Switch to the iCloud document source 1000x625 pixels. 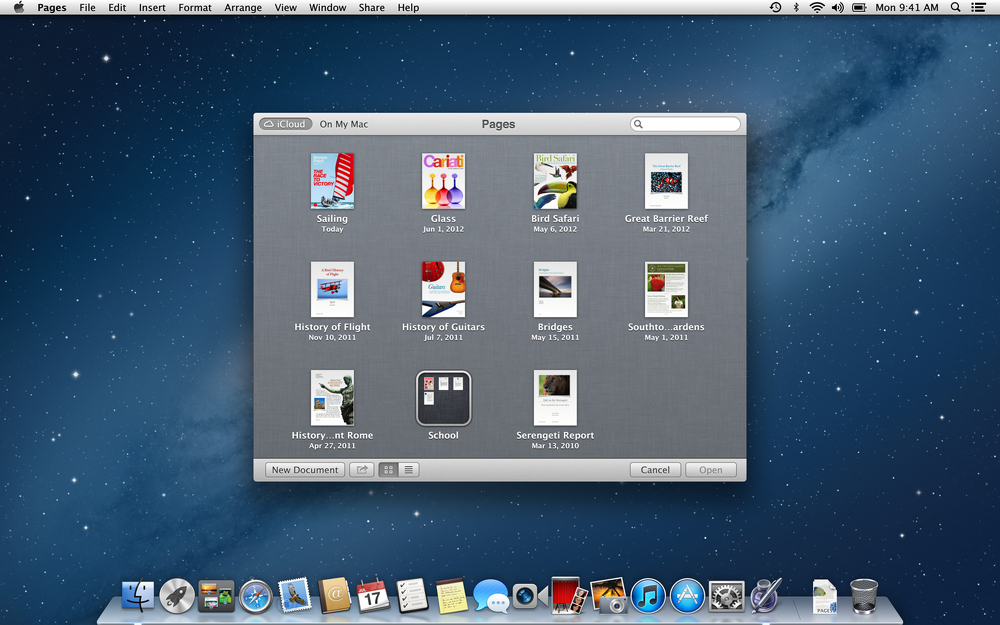pos(286,124)
